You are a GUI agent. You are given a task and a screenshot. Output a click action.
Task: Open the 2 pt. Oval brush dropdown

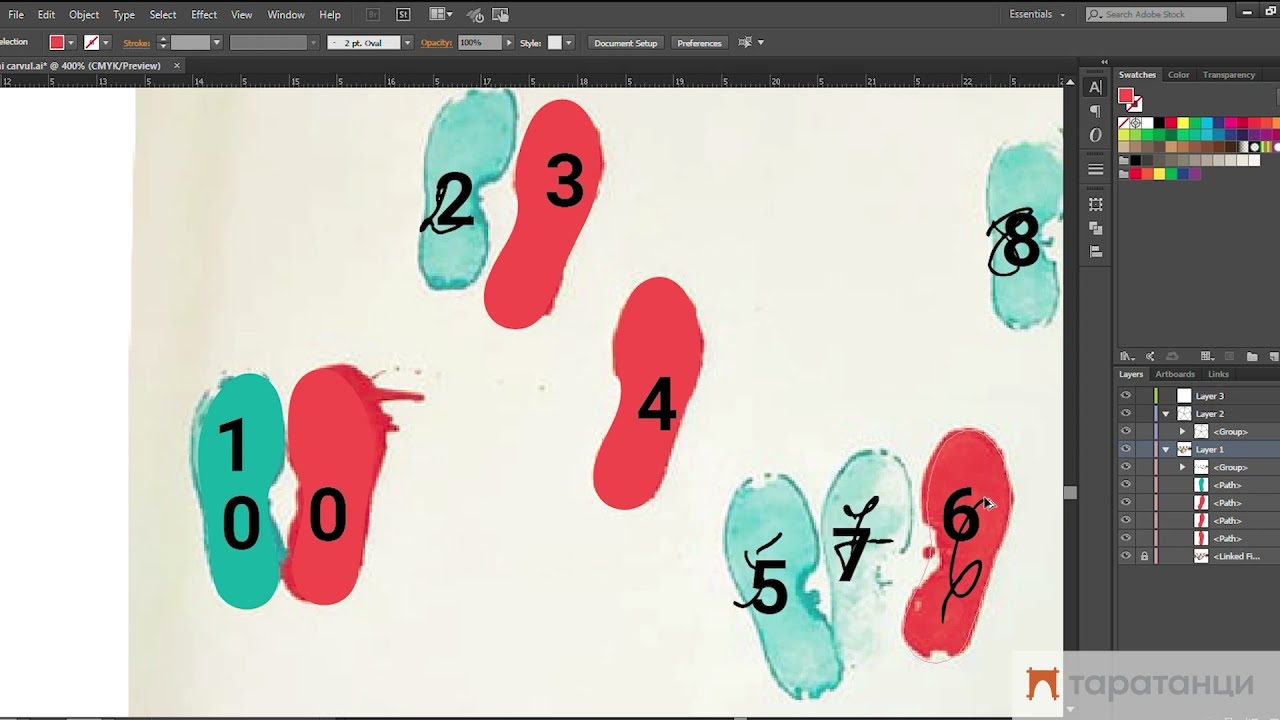click(407, 43)
